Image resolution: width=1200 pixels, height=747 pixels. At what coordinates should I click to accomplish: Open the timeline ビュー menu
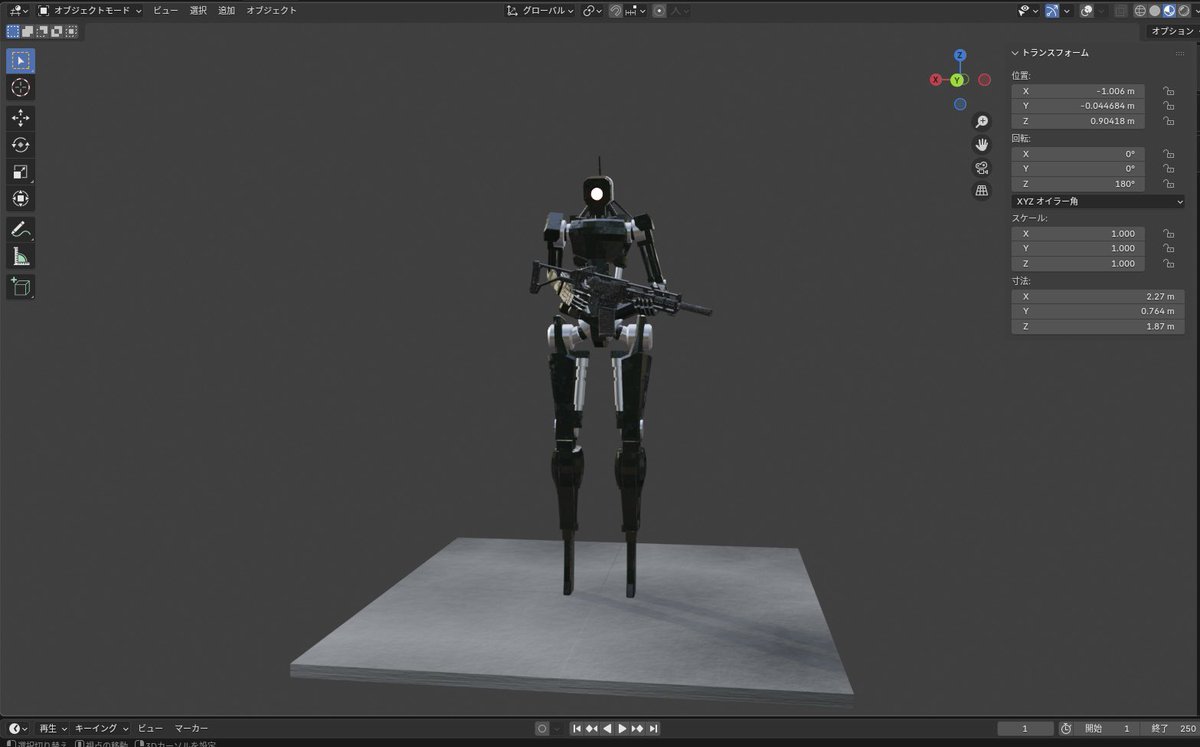[150, 728]
